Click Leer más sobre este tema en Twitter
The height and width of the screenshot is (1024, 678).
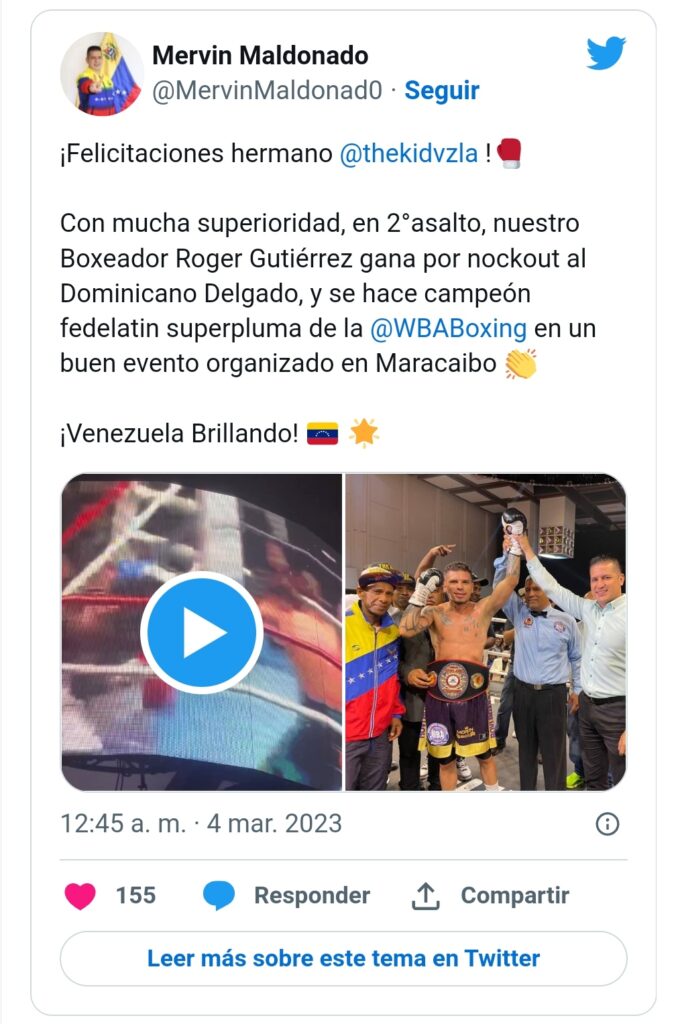click(344, 958)
